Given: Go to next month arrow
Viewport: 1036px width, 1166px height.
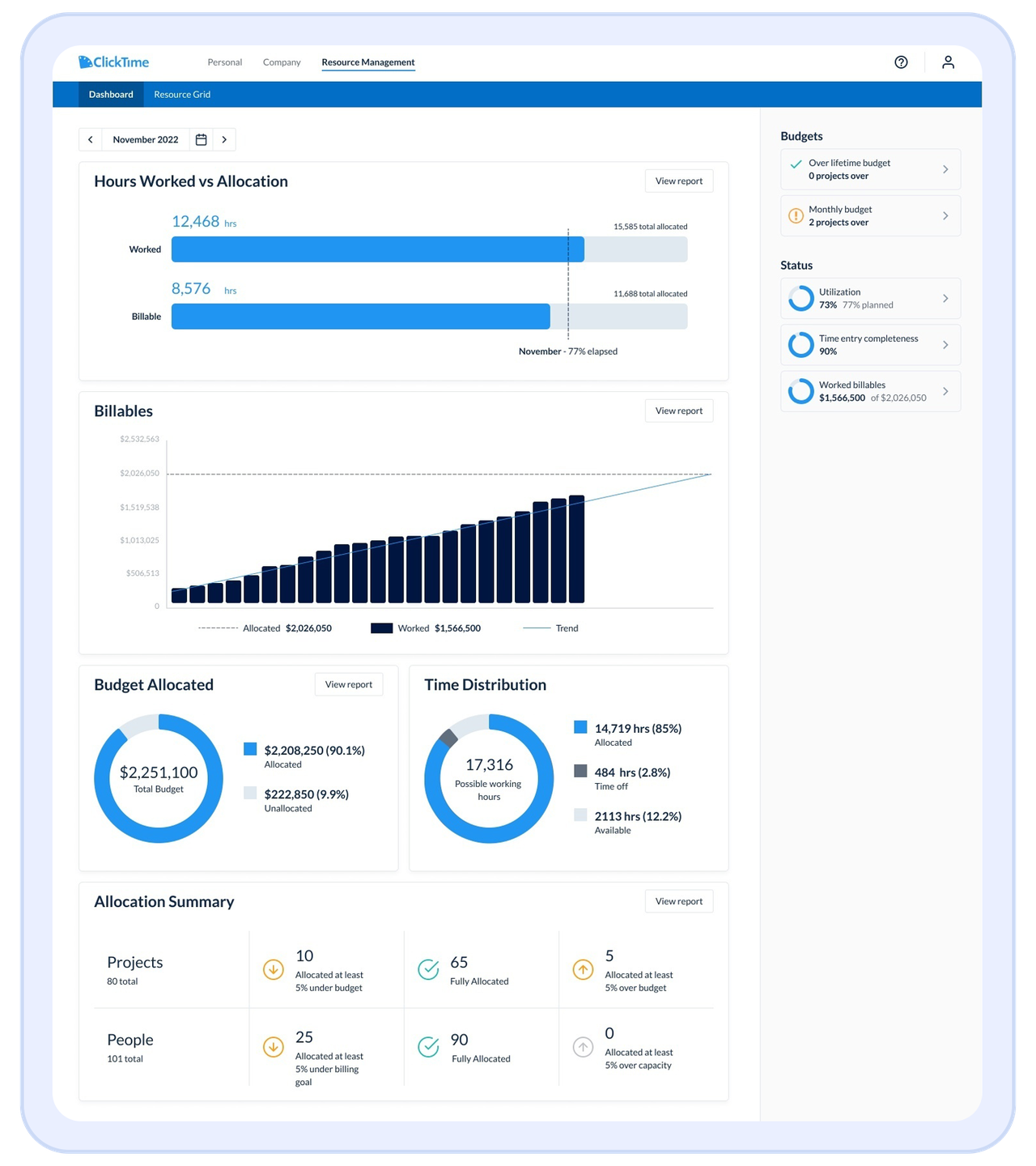Looking at the screenshot, I should coord(224,139).
